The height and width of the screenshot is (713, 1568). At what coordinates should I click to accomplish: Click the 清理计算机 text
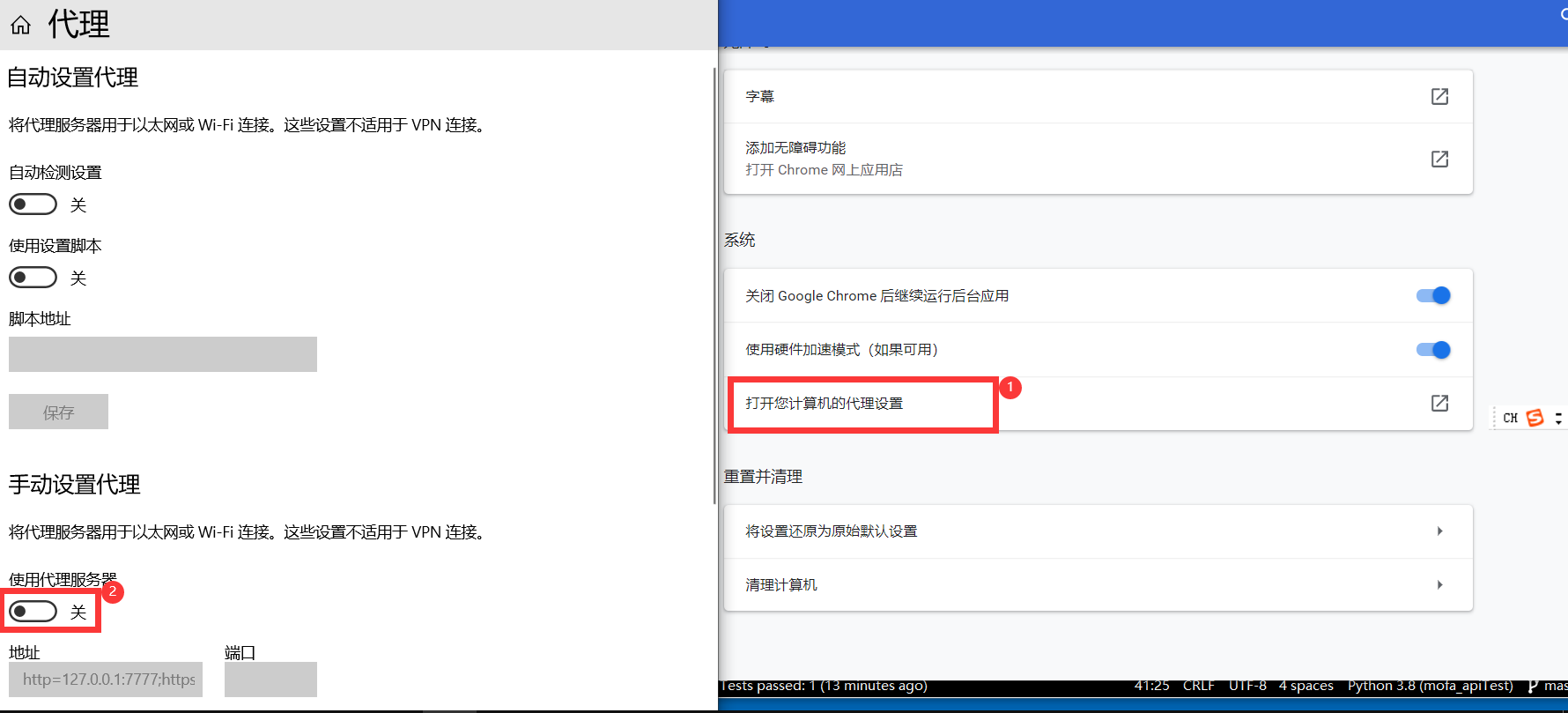pyautogui.click(x=781, y=585)
